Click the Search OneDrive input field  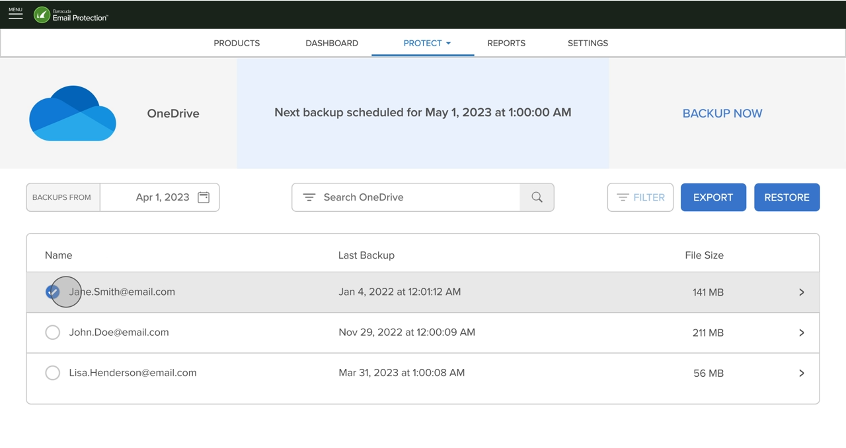(415, 198)
